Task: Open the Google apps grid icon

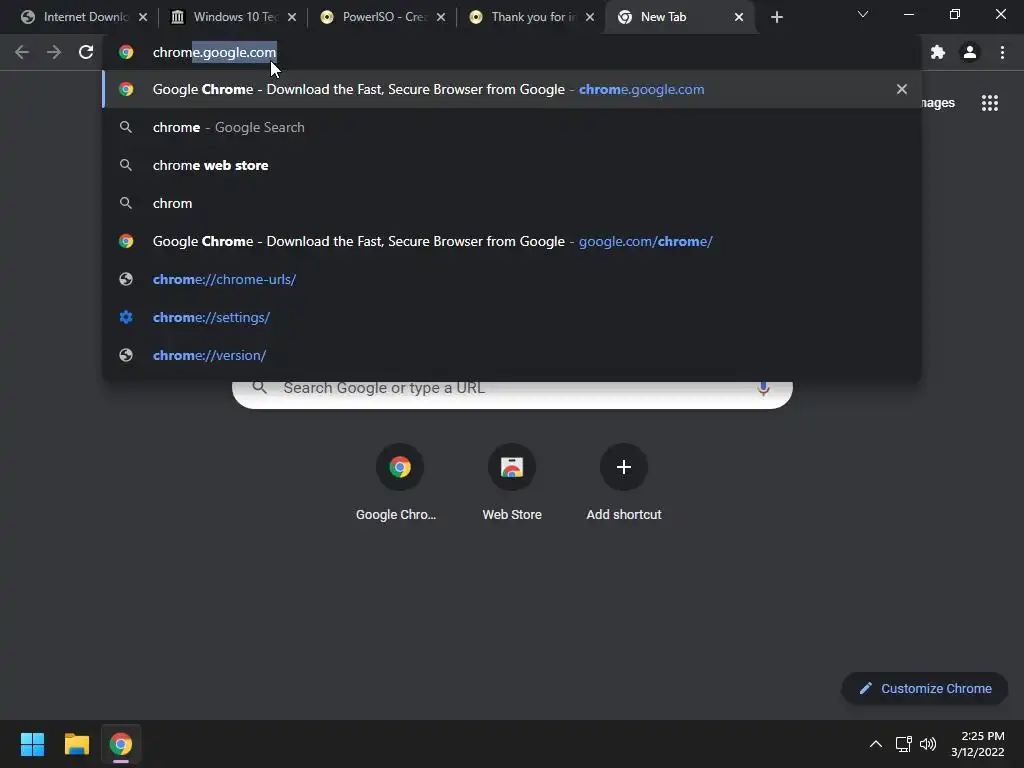Action: (x=990, y=103)
